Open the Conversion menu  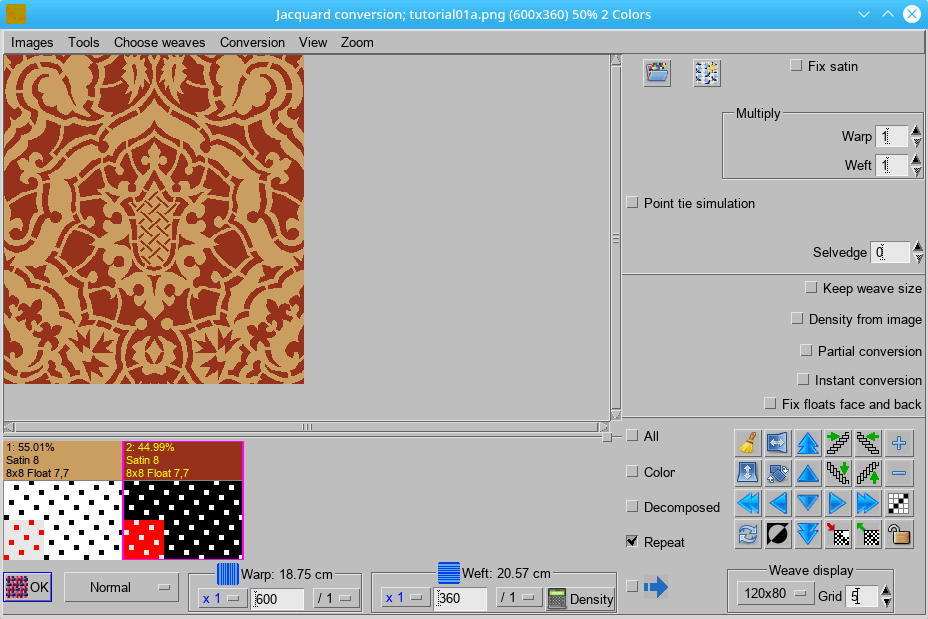(x=253, y=43)
